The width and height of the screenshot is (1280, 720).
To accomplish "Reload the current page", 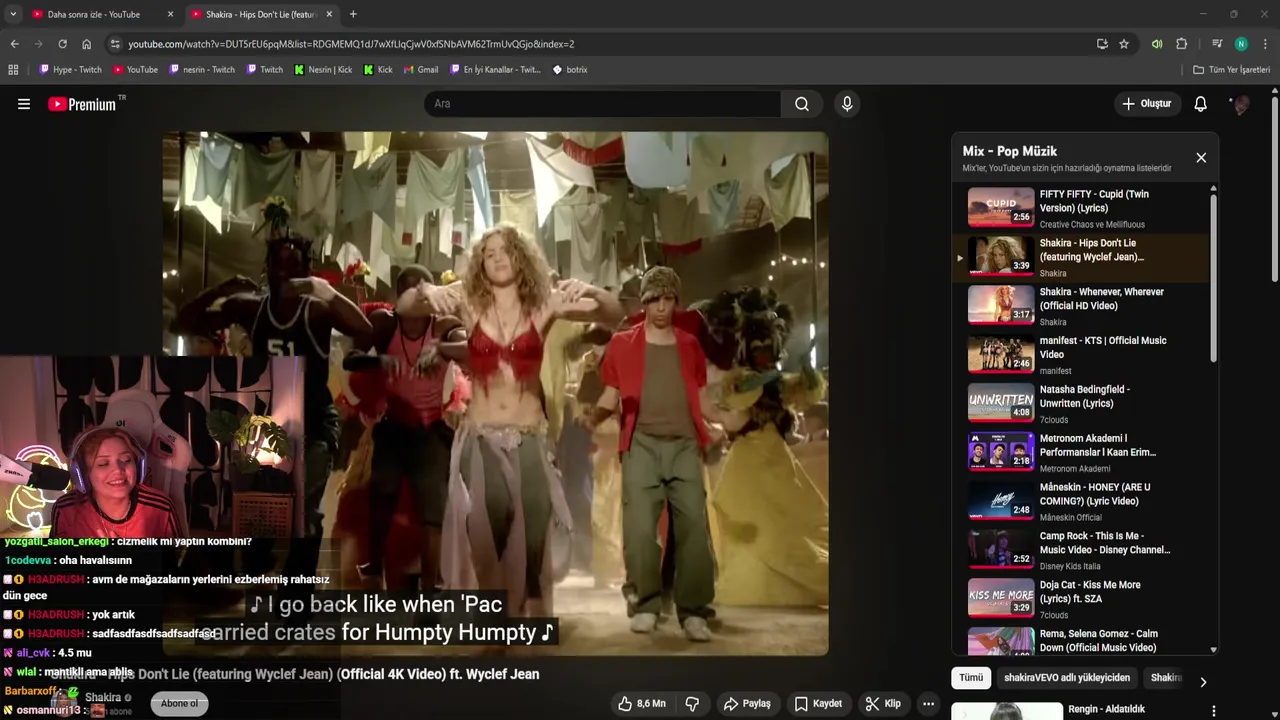I will (62, 44).
